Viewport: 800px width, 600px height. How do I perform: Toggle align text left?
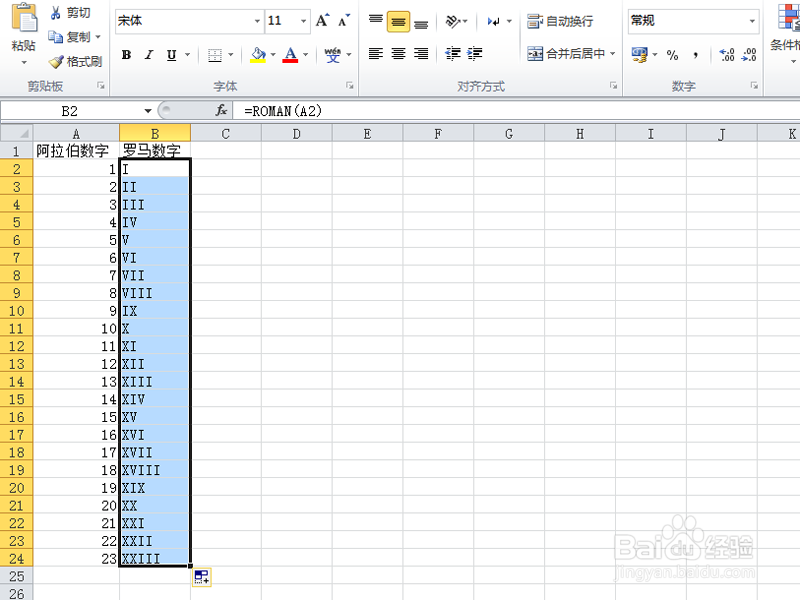pyautogui.click(x=376, y=54)
